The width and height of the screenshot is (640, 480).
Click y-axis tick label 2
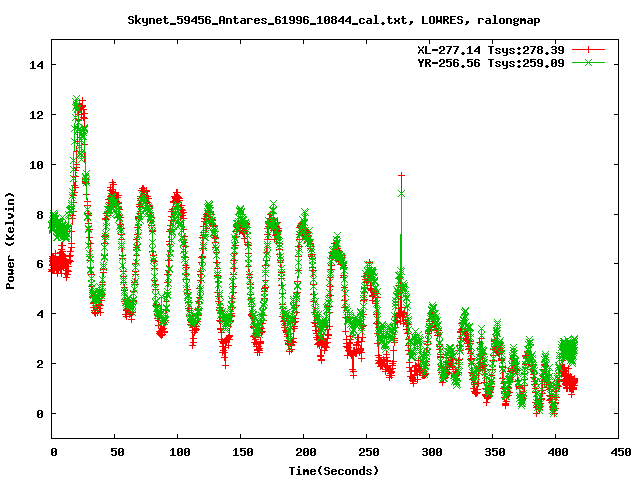tap(40, 364)
